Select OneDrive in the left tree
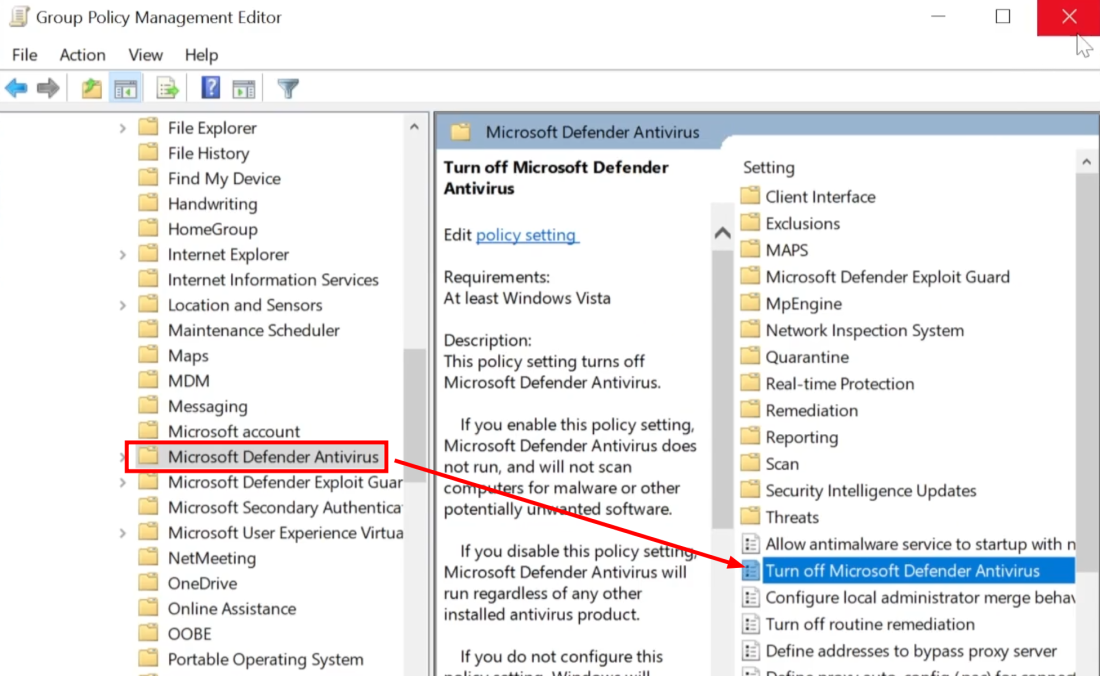The image size is (1100, 676). click(x=201, y=583)
